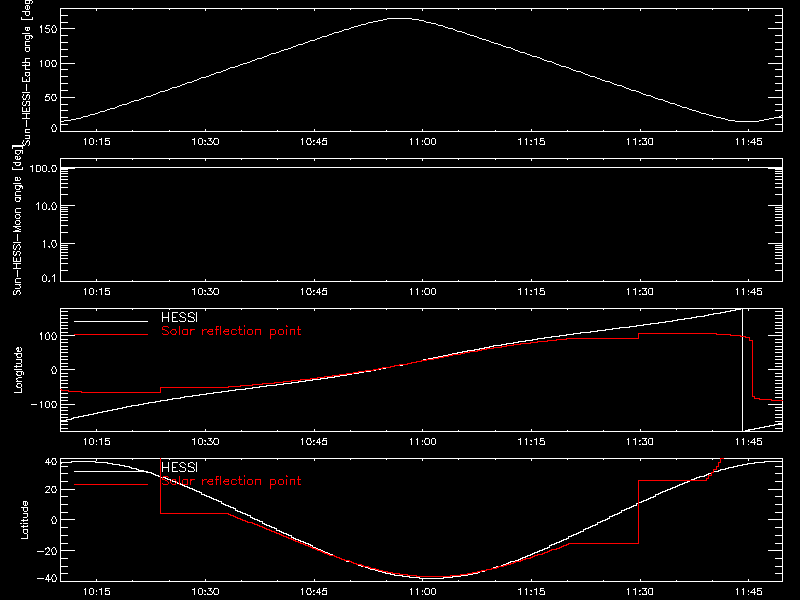Click 11:00 under the Longitude plot
Image resolution: width=800 pixels, height=600 pixels.
422,442
